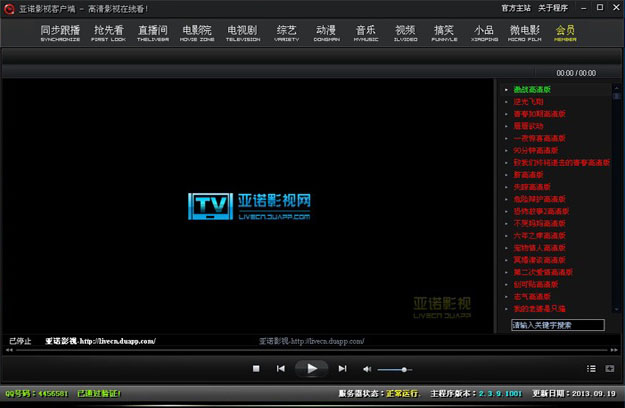
Task: Switch to the 电视剧 television tab
Action: point(243,33)
